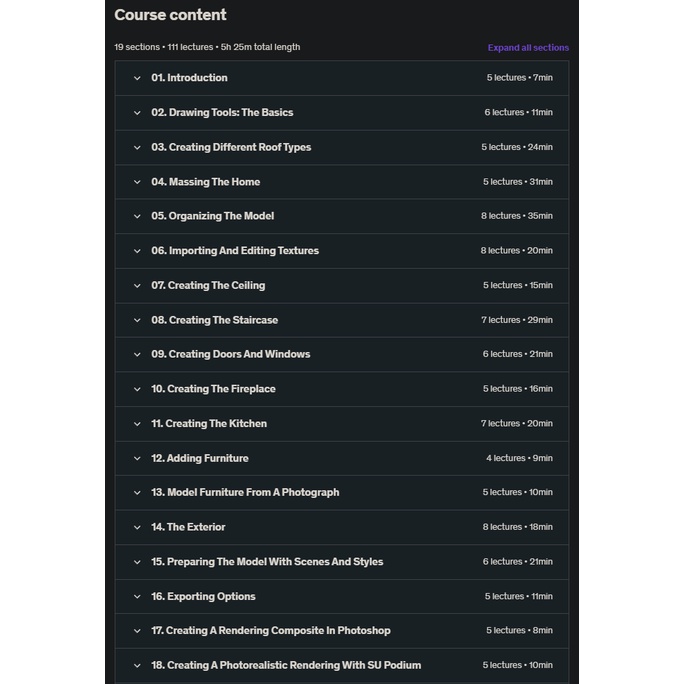Open the 10. Creating The Fireplace section
The width and height of the screenshot is (684, 684).
213,389
